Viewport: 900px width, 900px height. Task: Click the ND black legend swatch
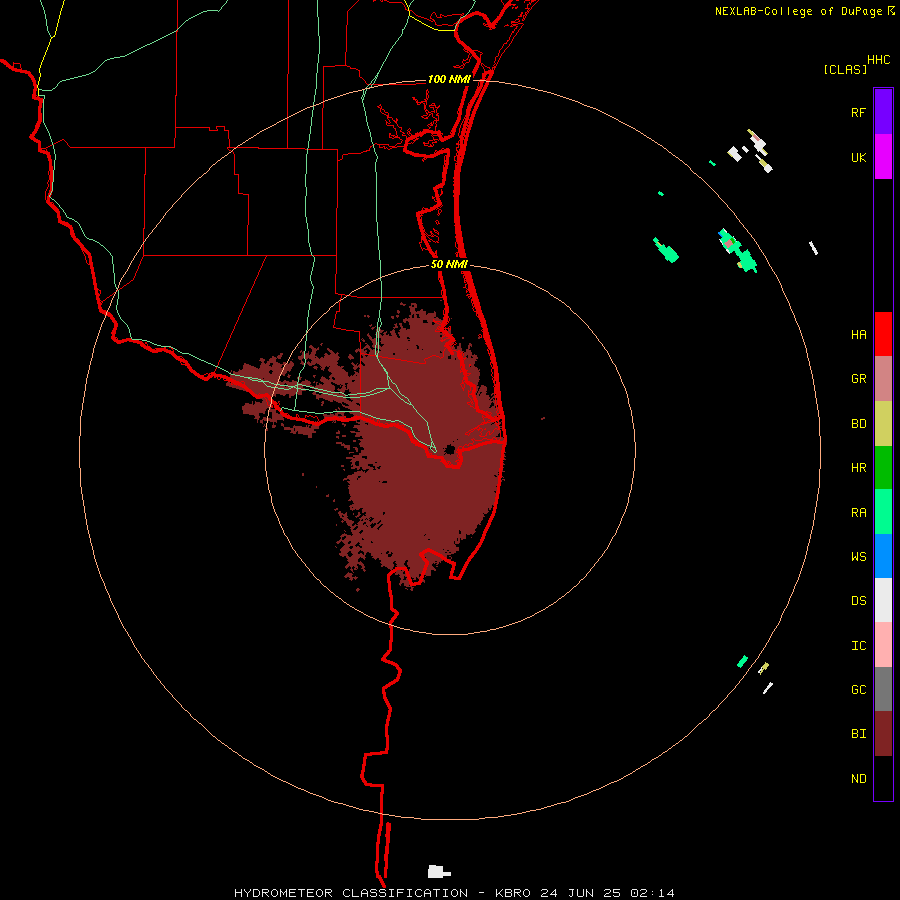click(x=883, y=778)
